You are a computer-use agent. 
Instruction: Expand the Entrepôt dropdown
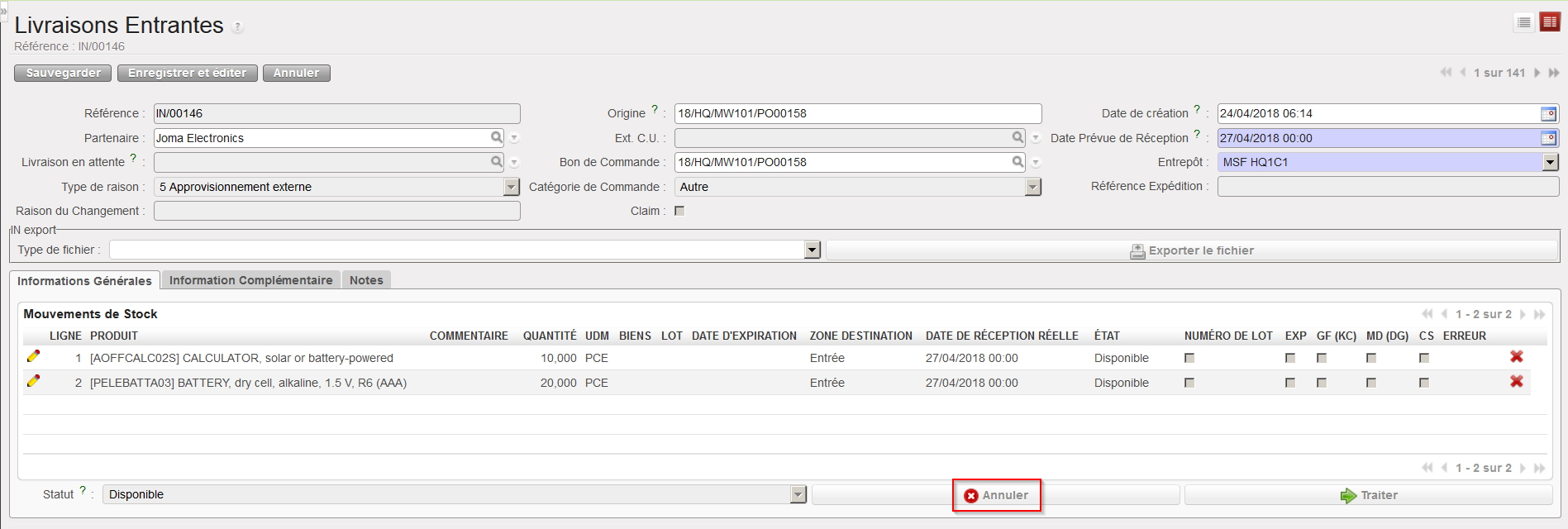pyautogui.click(x=1550, y=163)
